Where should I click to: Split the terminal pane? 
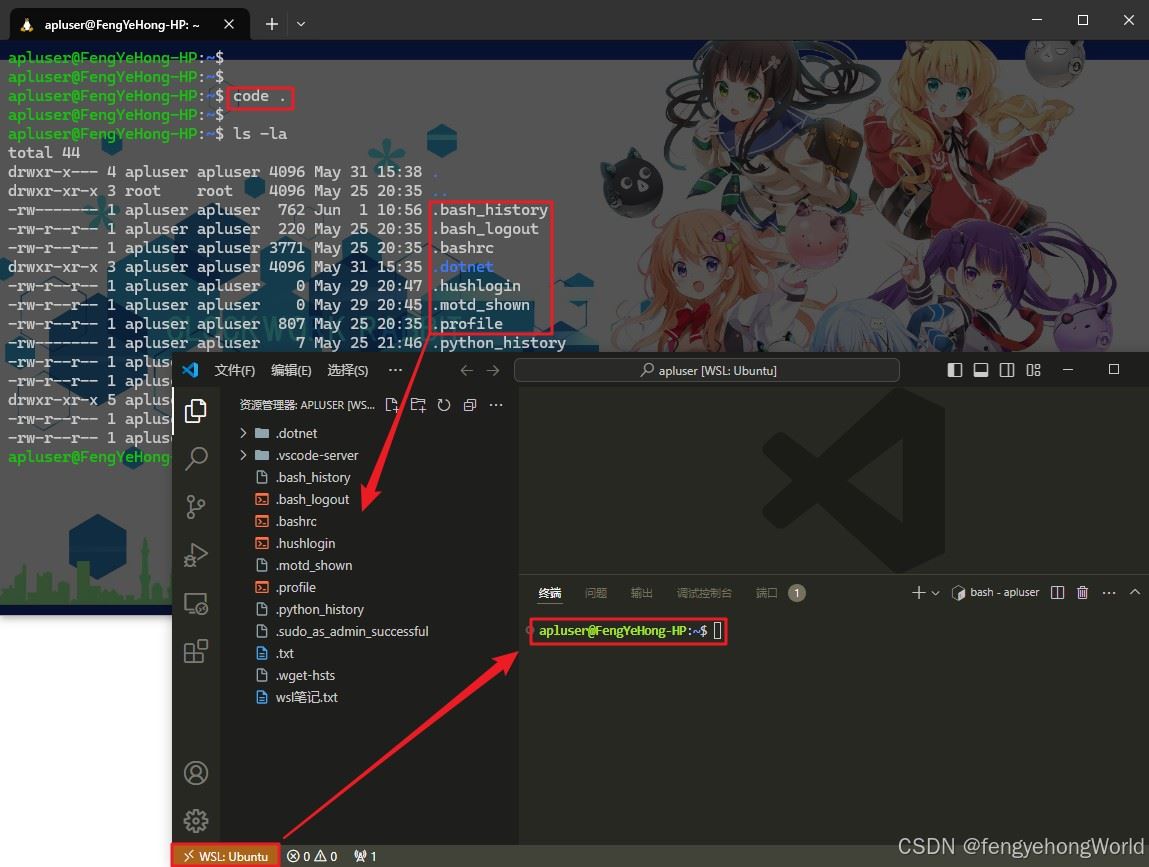point(1057,592)
